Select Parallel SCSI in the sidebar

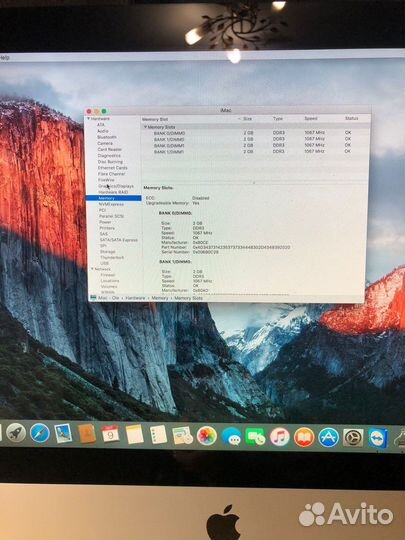click(111, 216)
